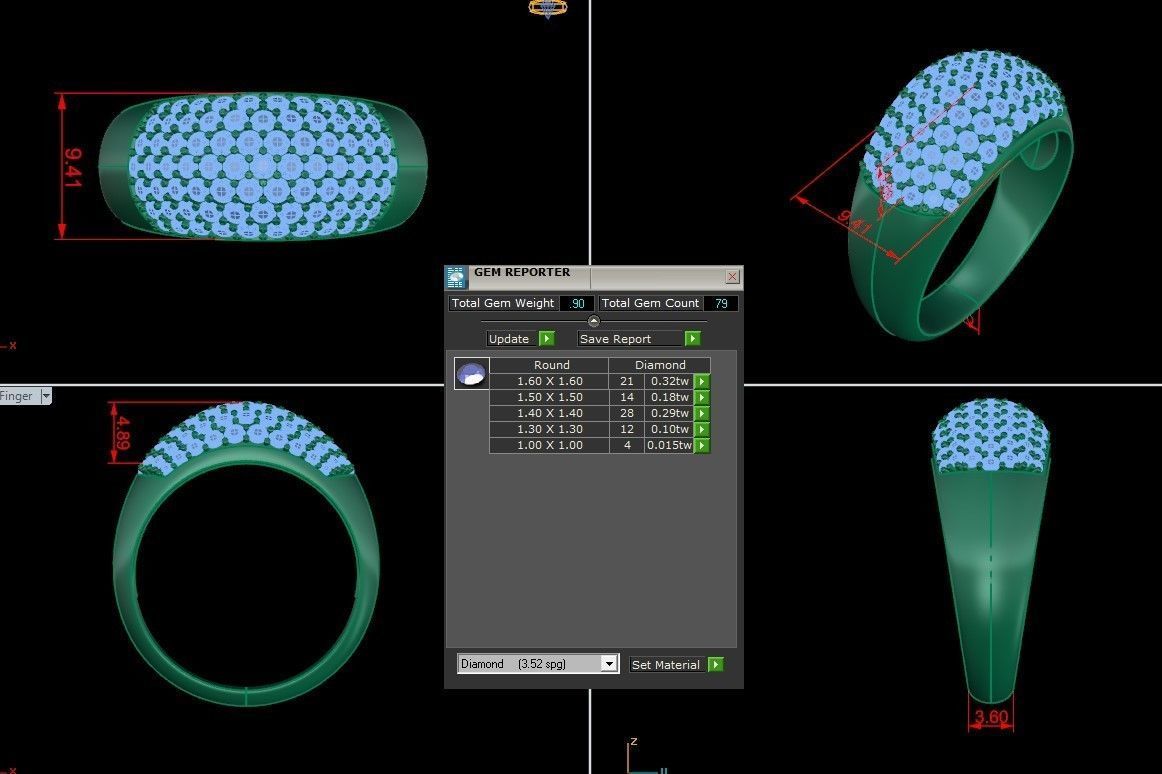Click the Gem Reporter title icon
Screen dimensions: 1162x774
456,277
